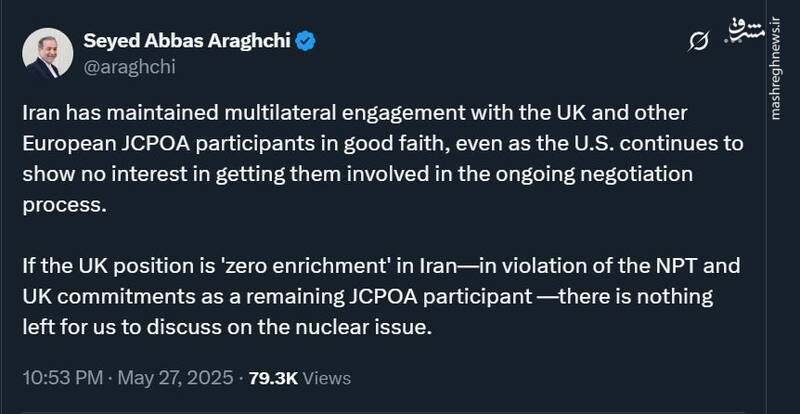Click the Views label

point(325,378)
